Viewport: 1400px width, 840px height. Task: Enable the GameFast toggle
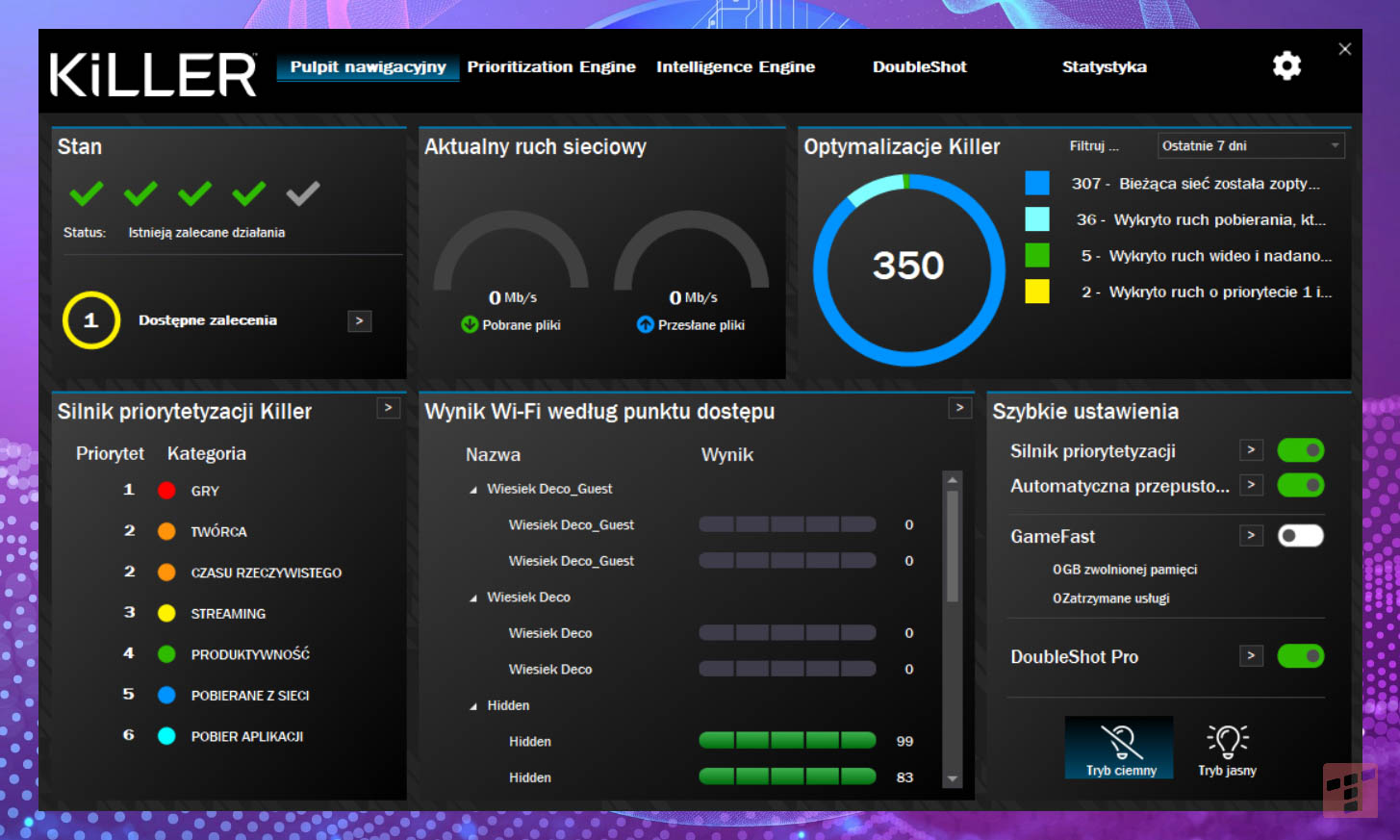[1301, 535]
